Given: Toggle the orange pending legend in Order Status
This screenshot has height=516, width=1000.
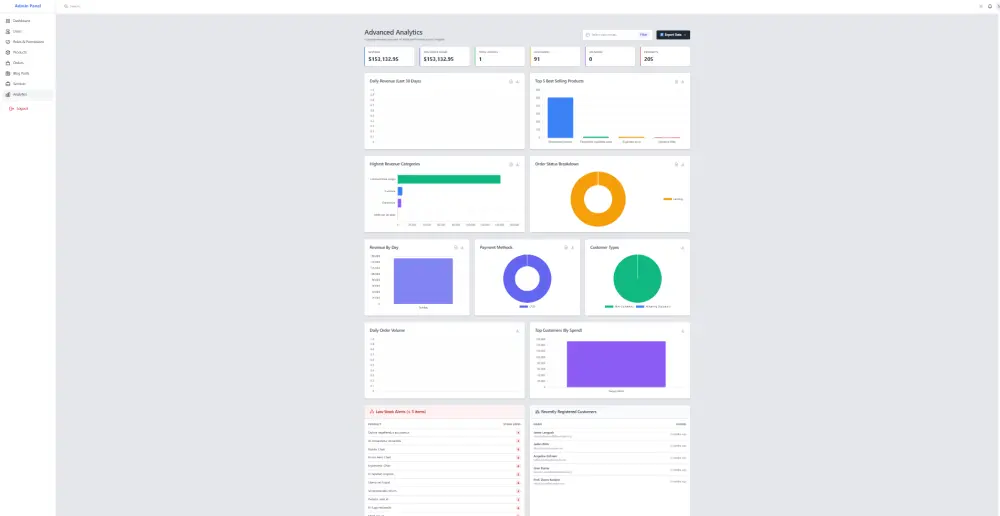Looking at the screenshot, I should pos(673,199).
